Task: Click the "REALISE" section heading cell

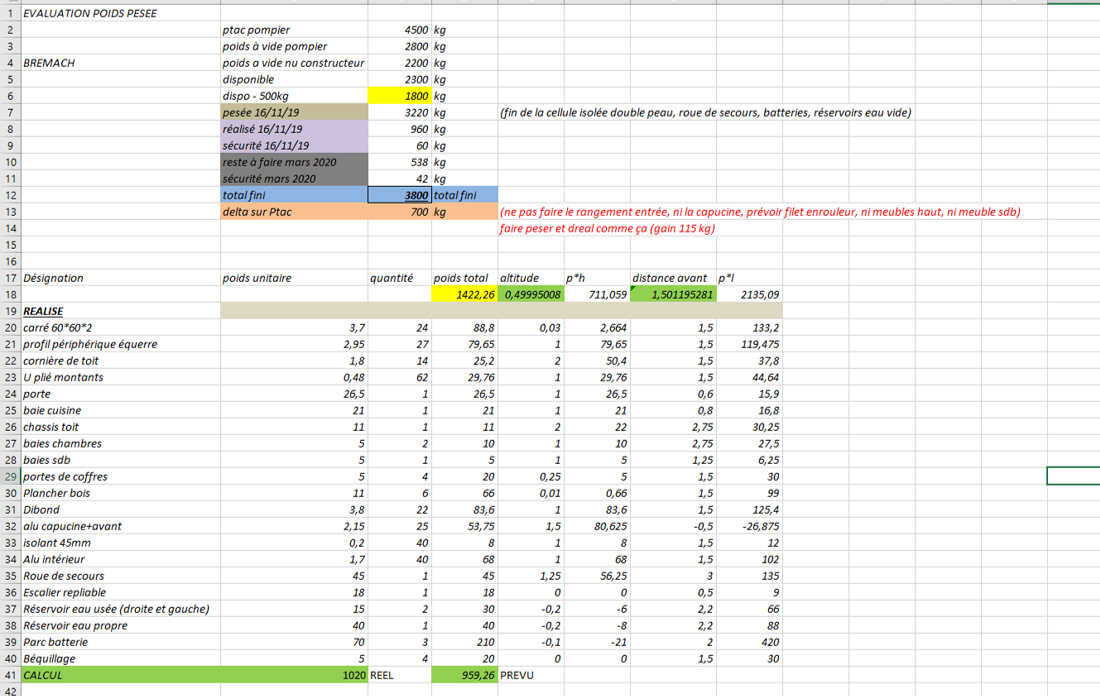Action: pyautogui.click(x=43, y=311)
